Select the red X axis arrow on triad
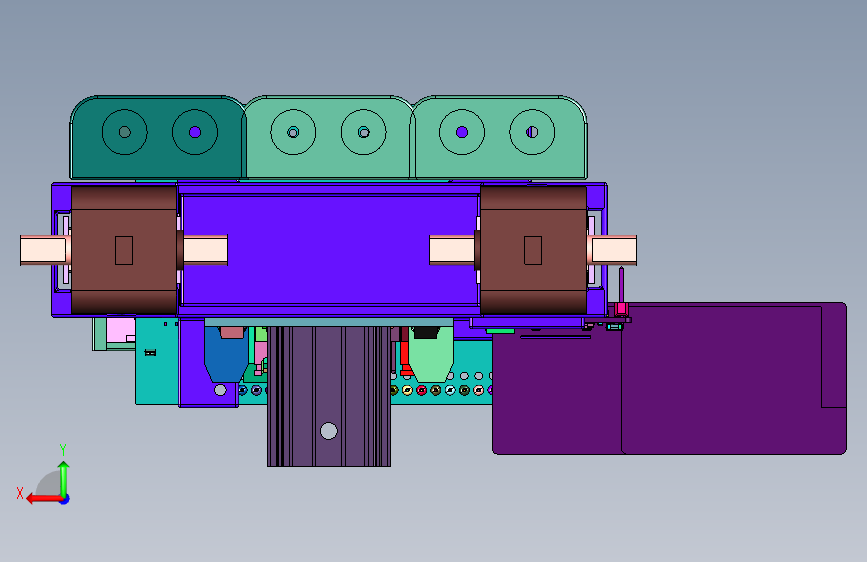867x562 pixels. pyautogui.click(x=45, y=499)
